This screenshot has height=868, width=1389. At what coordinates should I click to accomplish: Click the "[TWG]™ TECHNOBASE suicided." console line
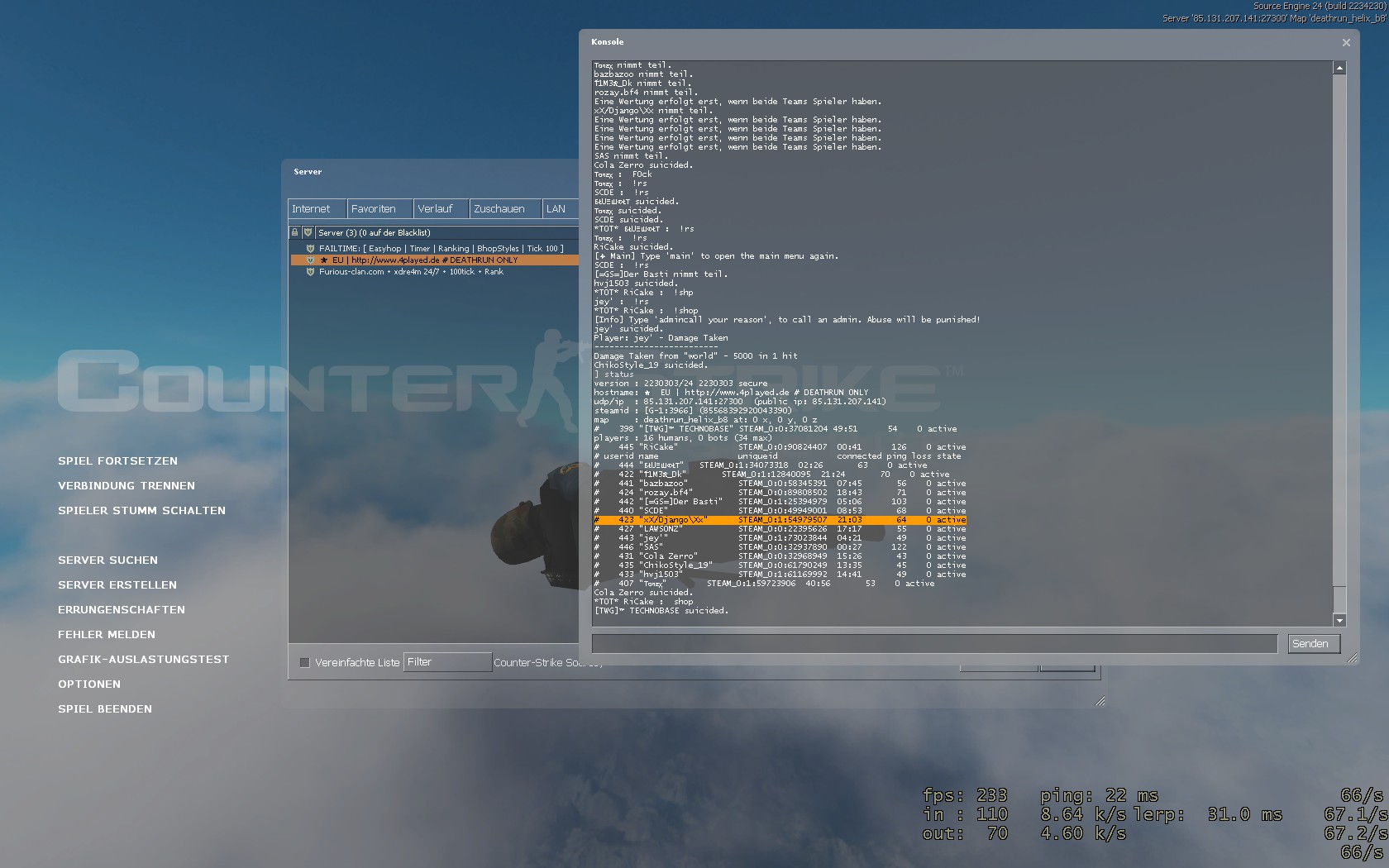click(x=661, y=611)
